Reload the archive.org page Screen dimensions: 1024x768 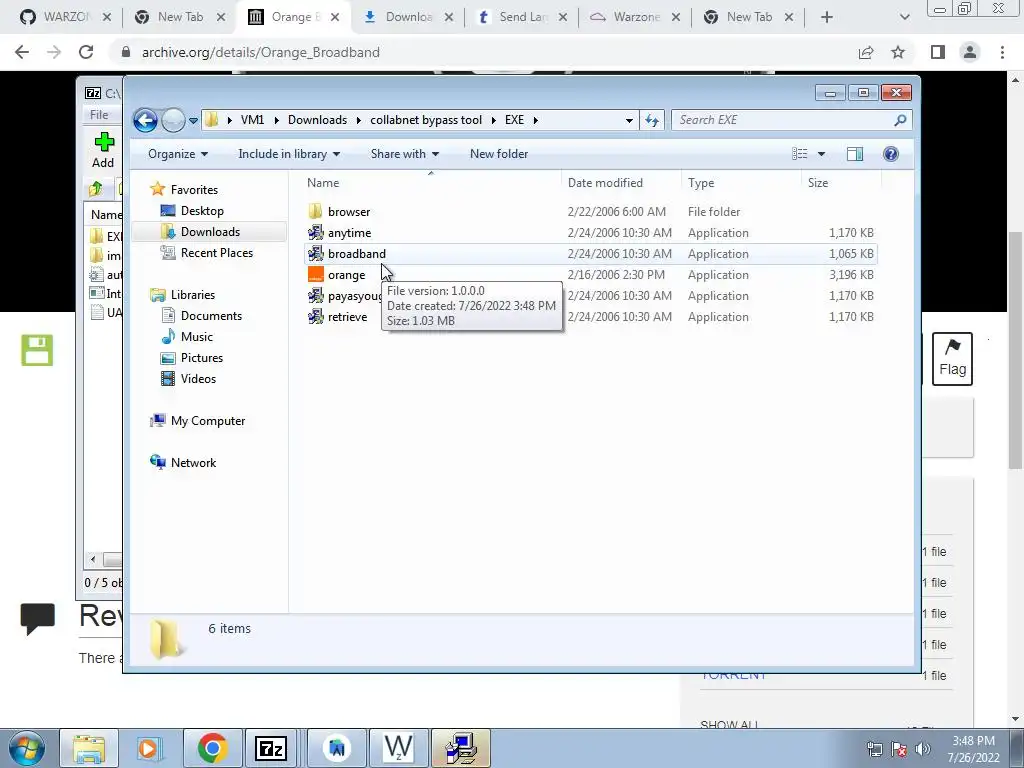[x=86, y=52]
